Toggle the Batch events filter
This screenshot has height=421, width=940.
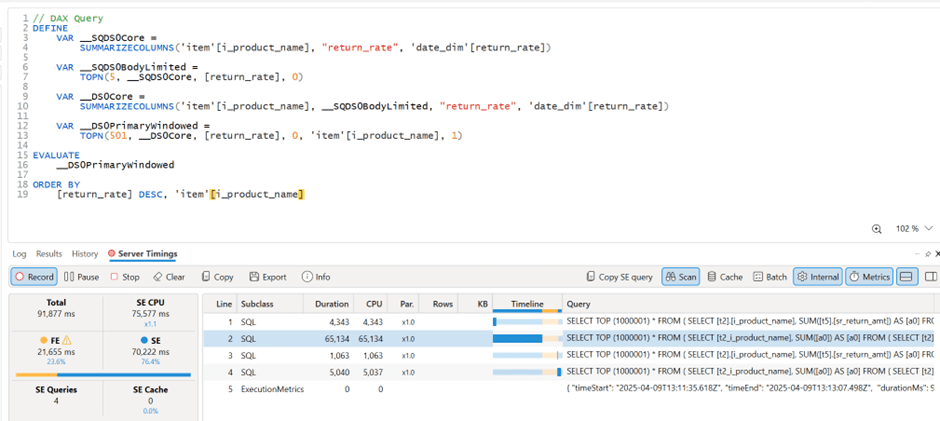pos(770,277)
